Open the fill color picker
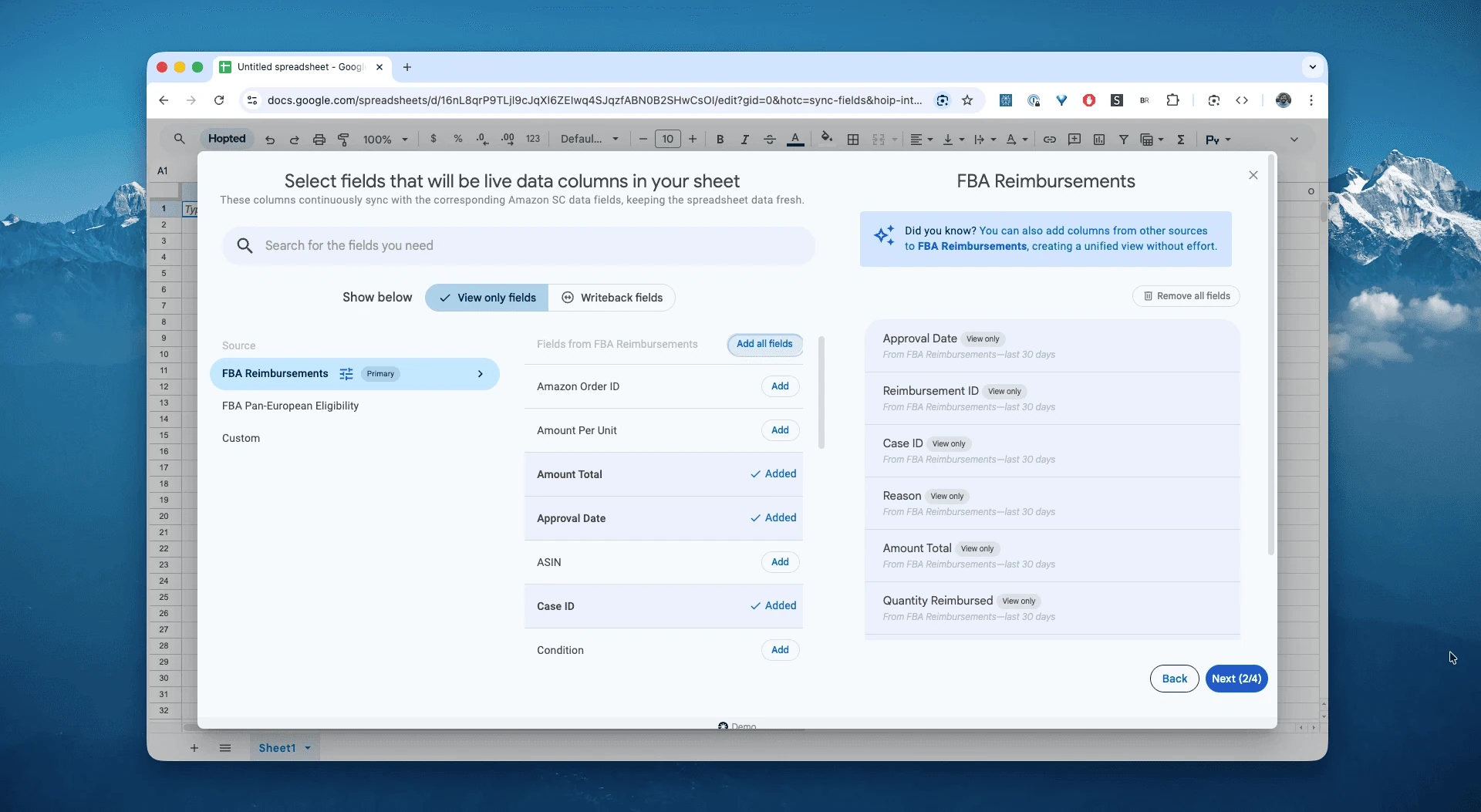 coord(826,138)
